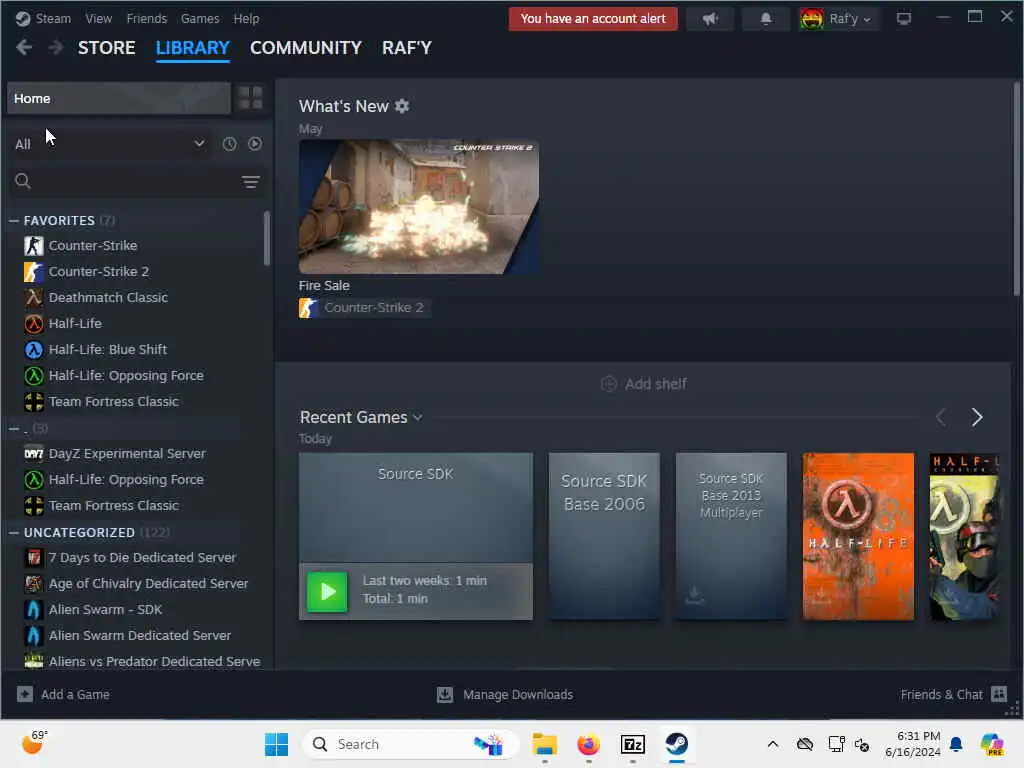This screenshot has width=1024, height=768.
Task: Open the RAF'Y profile tab
Action: [x=407, y=48]
